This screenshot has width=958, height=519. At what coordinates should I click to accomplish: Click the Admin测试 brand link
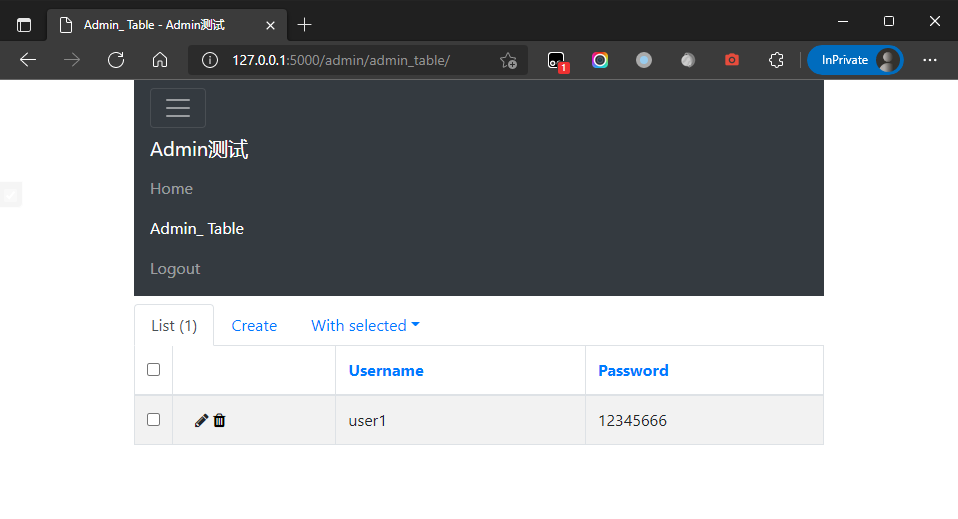coord(199,149)
